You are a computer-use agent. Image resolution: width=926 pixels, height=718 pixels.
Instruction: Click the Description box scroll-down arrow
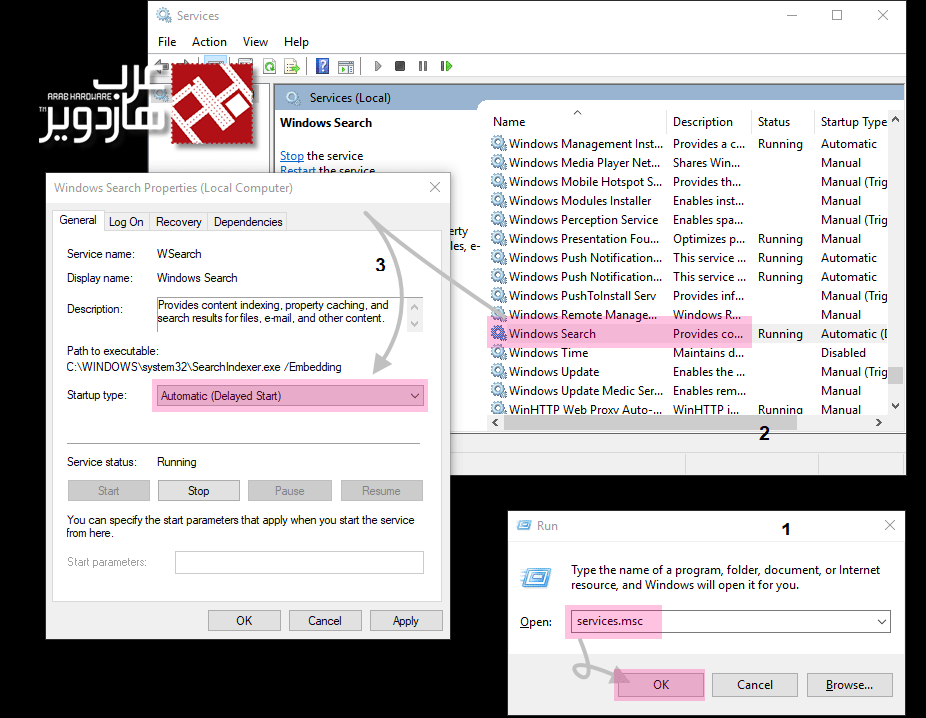[415, 324]
